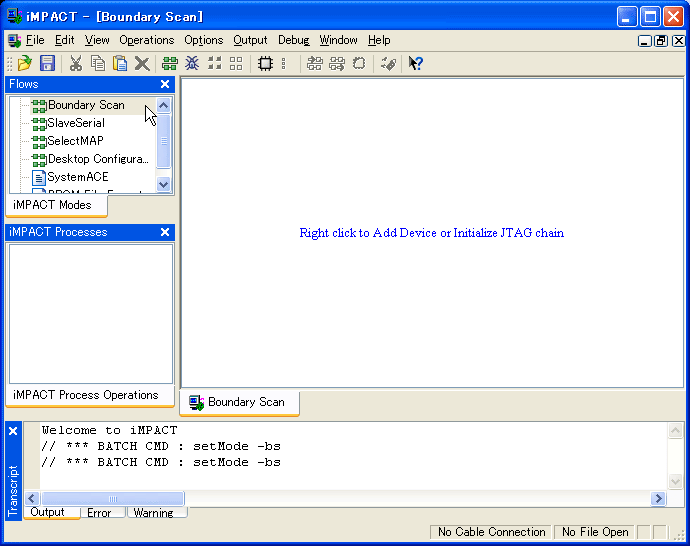Viewport: 690px width, 546px height.
Task: Click transcript horizontal scroll right arrow
Action: click(x=658, y=499)
